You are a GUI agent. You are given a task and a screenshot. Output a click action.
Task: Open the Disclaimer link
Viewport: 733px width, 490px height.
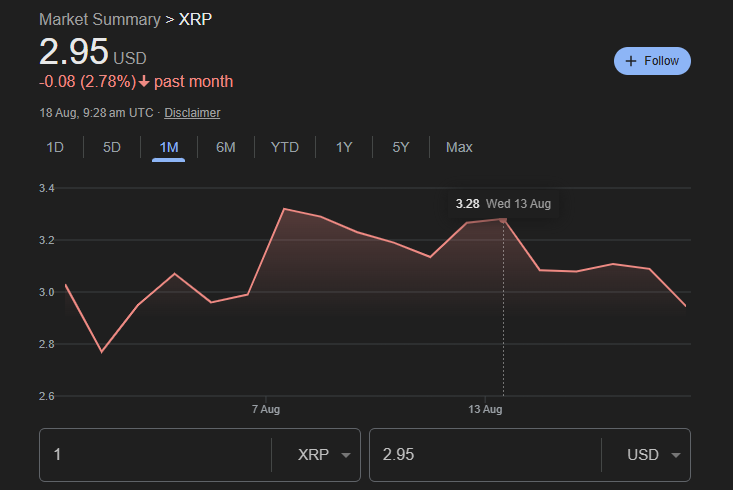(x=192, y=113)
